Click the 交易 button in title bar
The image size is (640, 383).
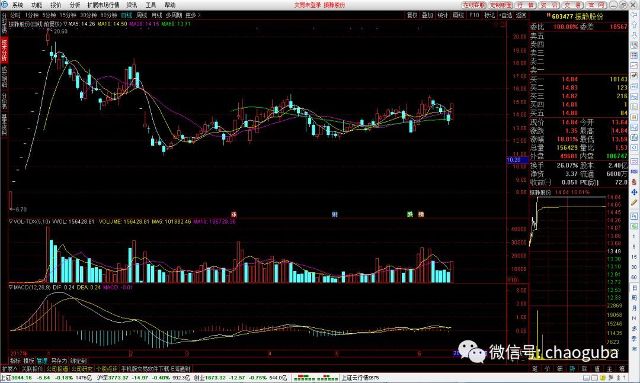(x=573, y=5)
